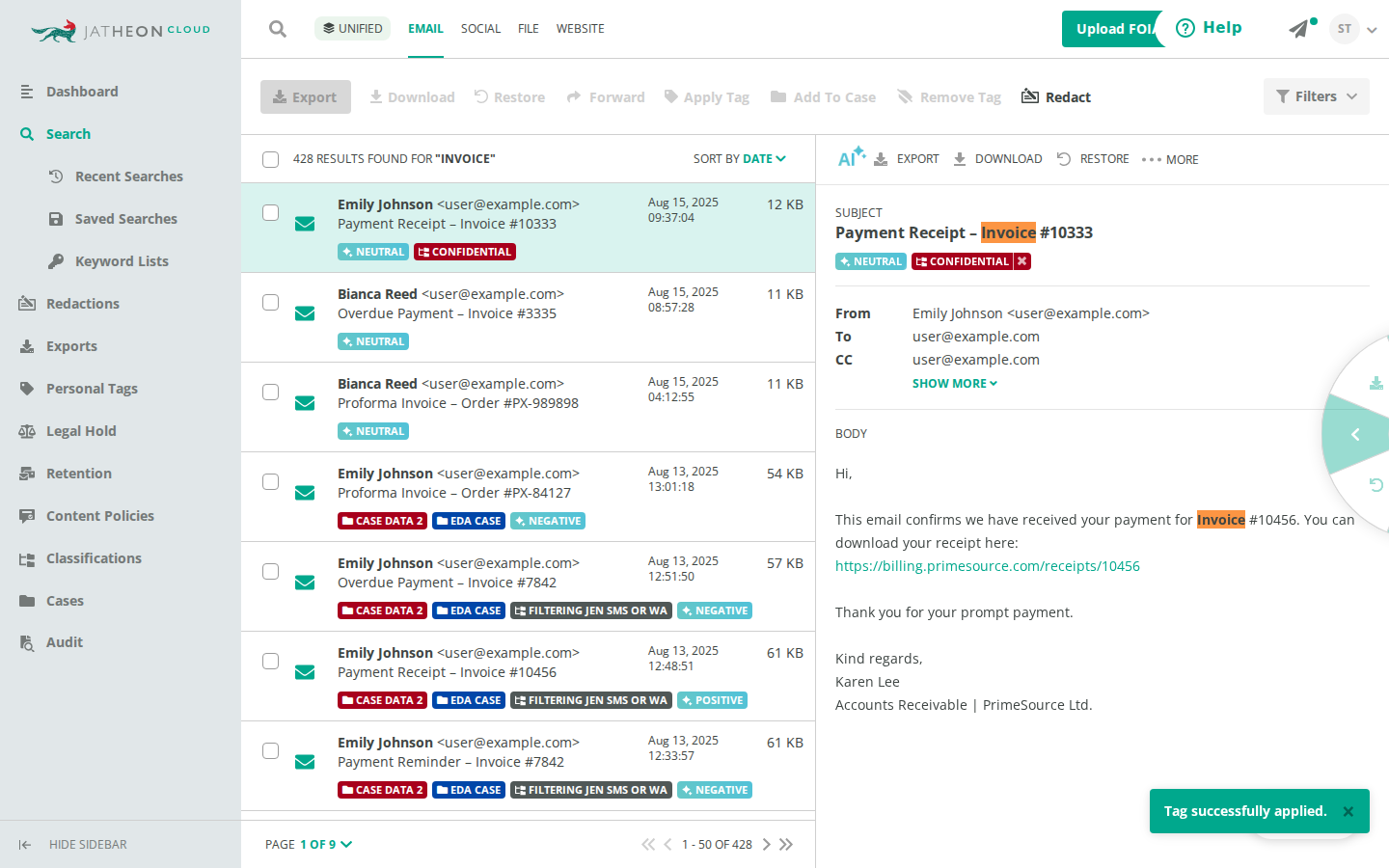Click the Hide Sidebar arrow icon
1389x868 pixels.
coord(25,845)
